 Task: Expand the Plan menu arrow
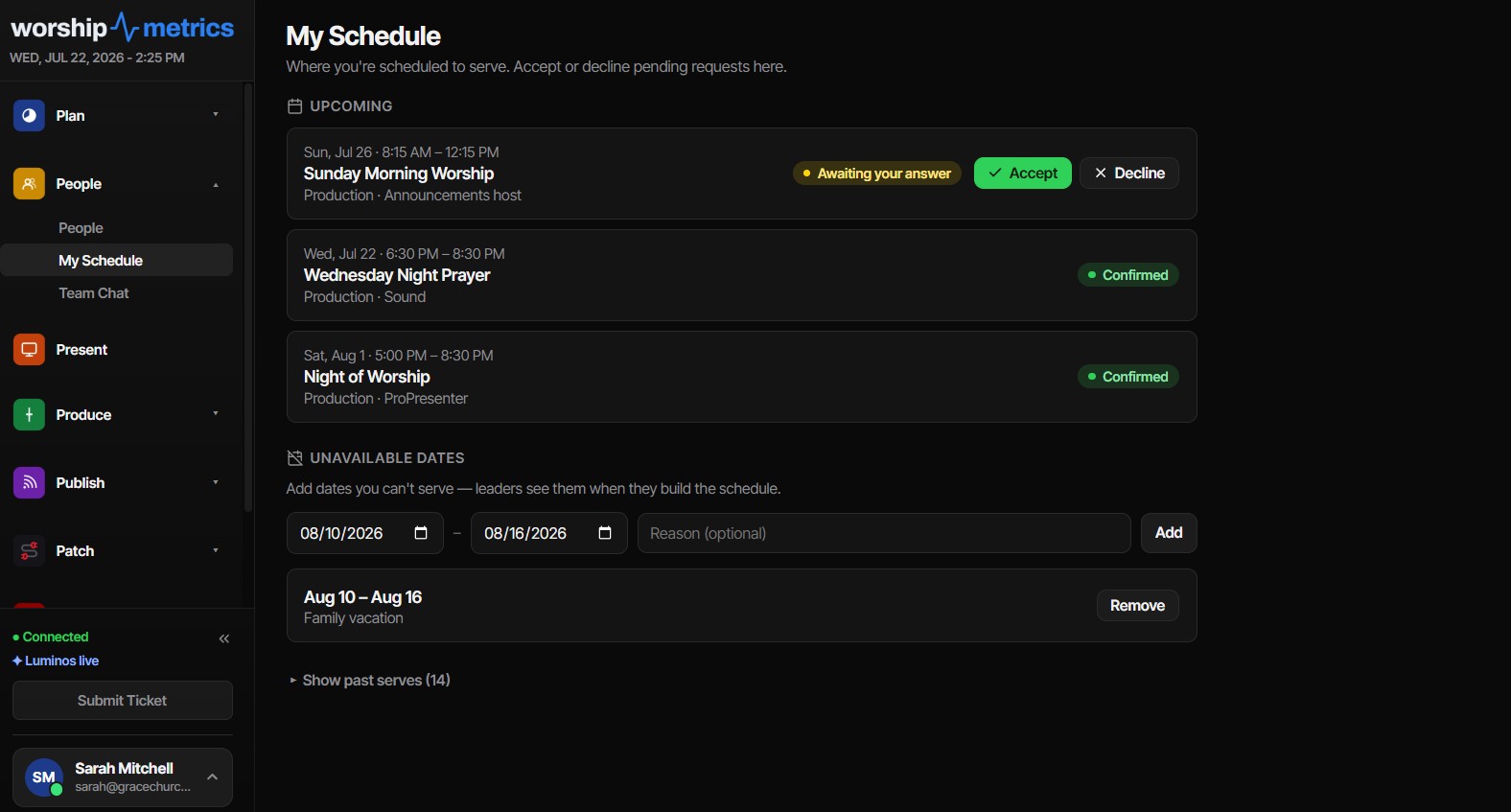coord(216,115)
